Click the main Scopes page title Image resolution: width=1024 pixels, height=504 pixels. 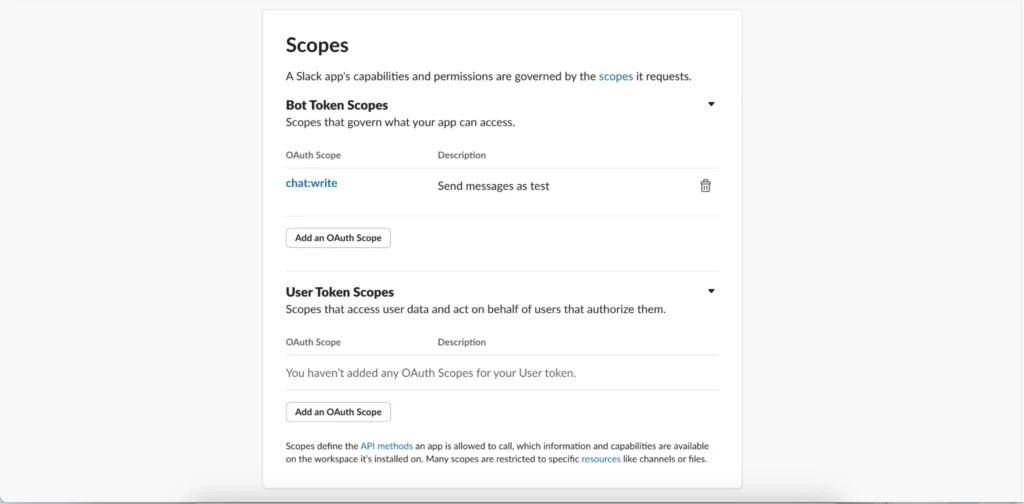click(317, 45)
